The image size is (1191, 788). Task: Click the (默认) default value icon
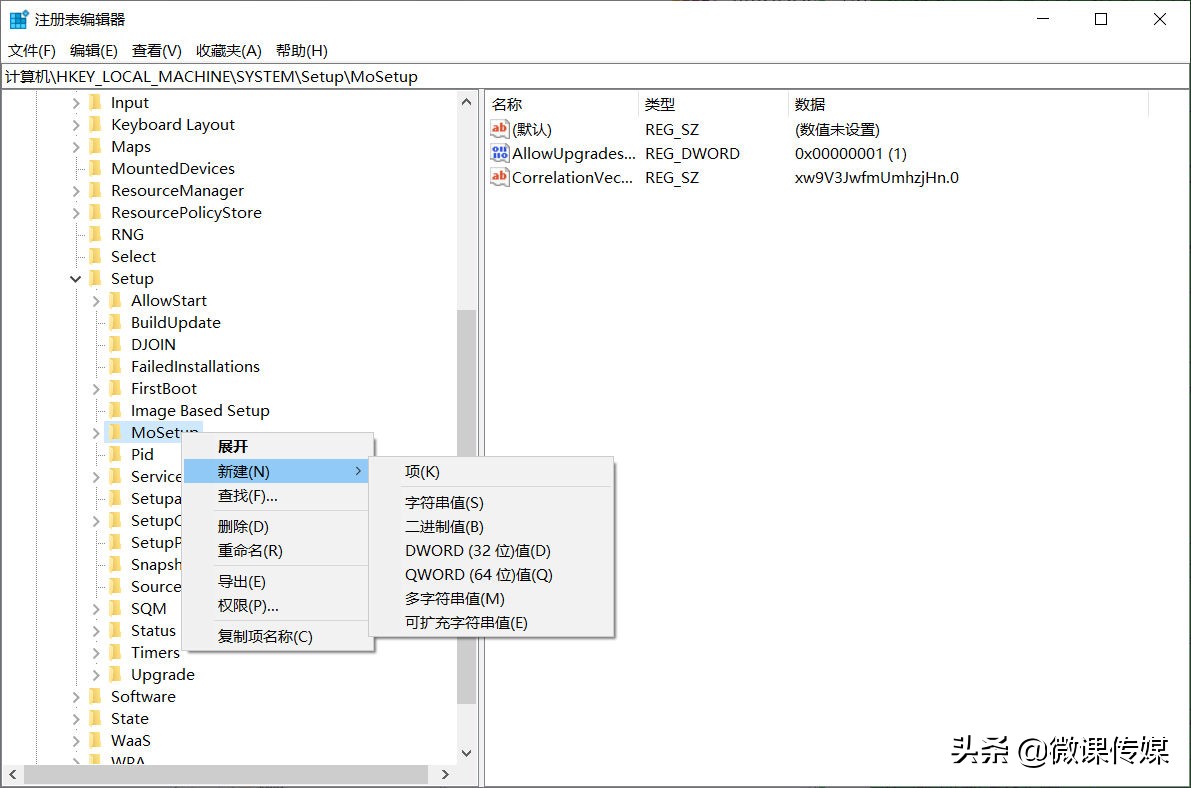coord(500,130)
